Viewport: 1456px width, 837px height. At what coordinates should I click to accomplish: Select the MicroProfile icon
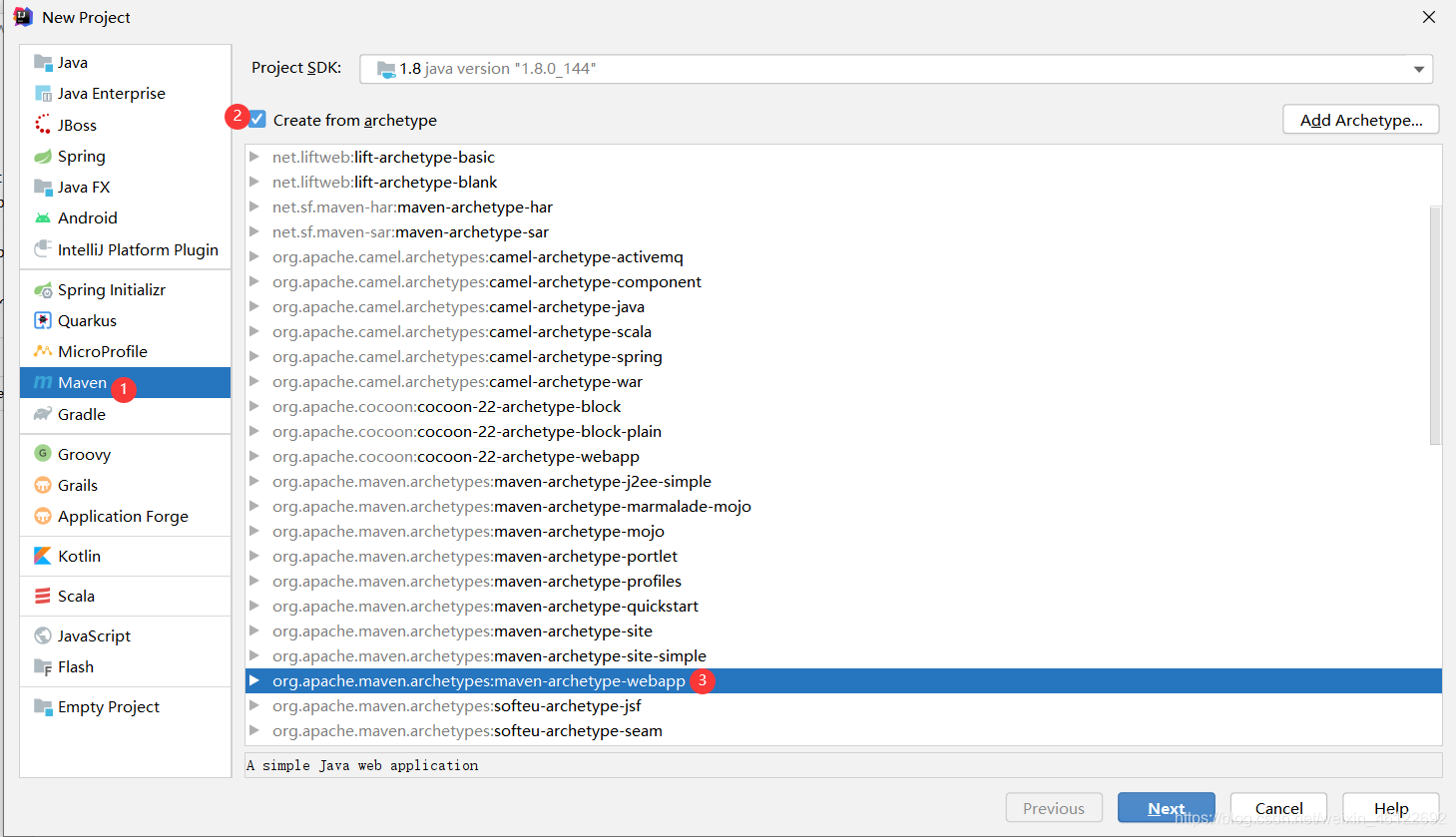[43, 352]
